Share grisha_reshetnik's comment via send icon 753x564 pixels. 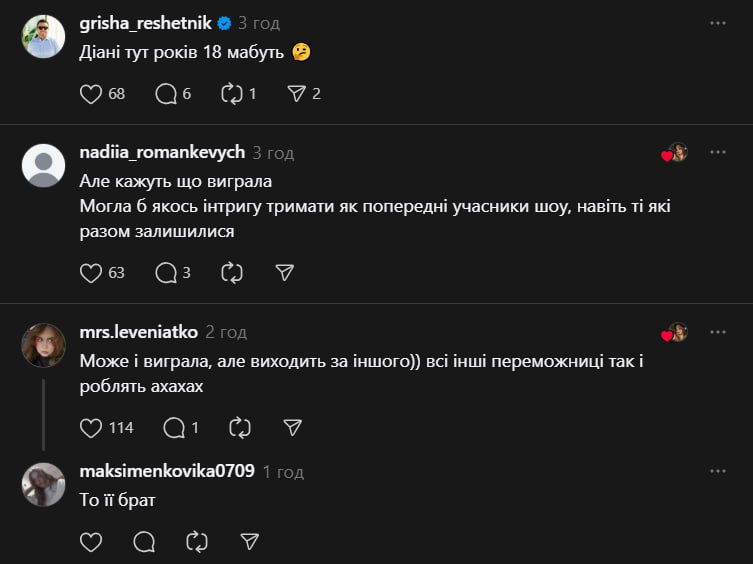[x=296, y=94]
